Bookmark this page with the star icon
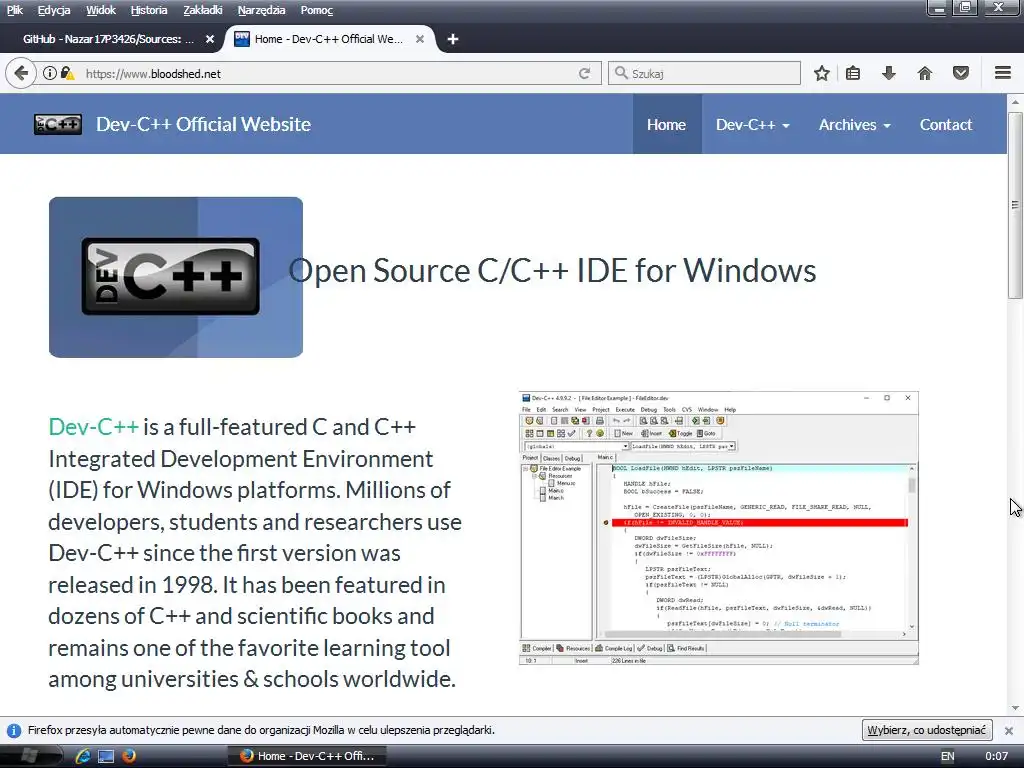The width and height of the screenshot is (1024, 768). click(822, 73)
